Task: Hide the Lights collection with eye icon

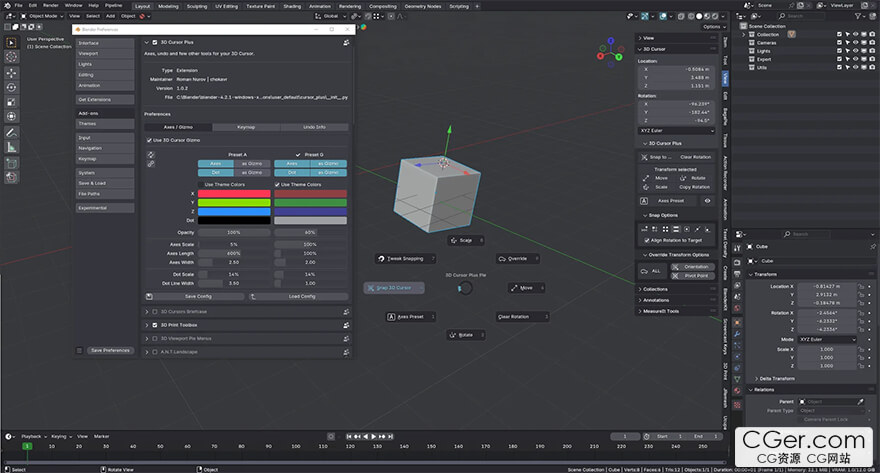Action: point(855,51)
